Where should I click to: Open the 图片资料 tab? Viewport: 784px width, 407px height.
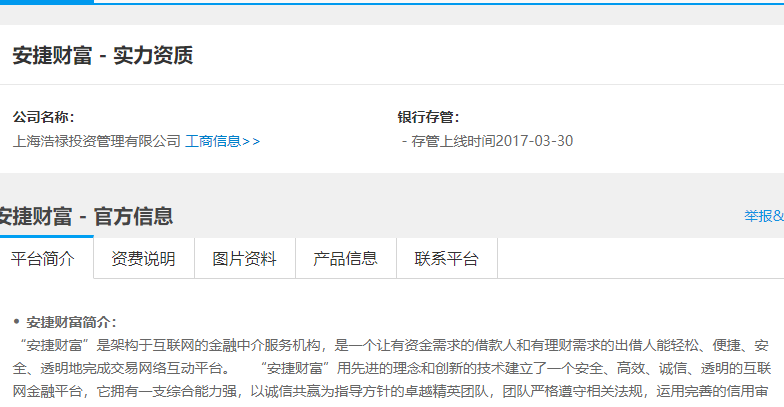(245, 258)
